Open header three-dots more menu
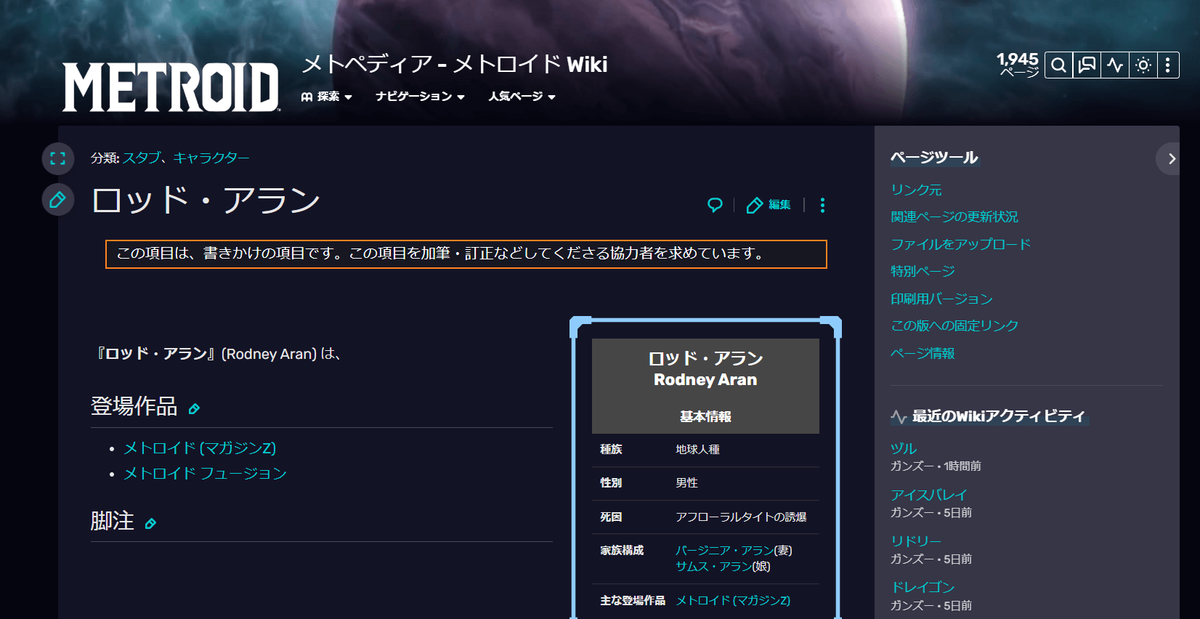Image resolution: width=1200 pixels, height=619 pixels. (x=1168, y=65)
